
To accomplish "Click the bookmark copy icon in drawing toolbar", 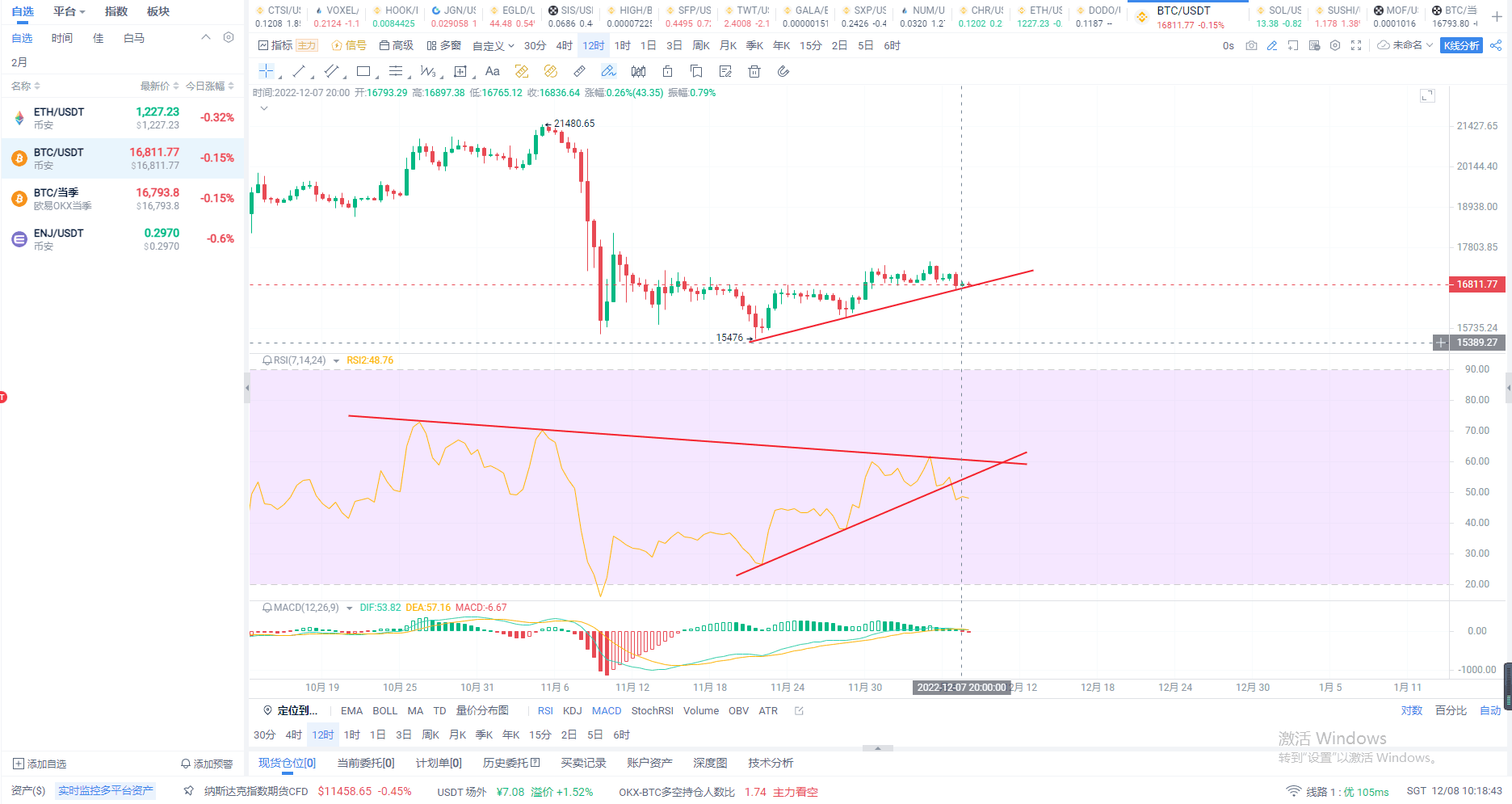I will [x=696, y=71].
